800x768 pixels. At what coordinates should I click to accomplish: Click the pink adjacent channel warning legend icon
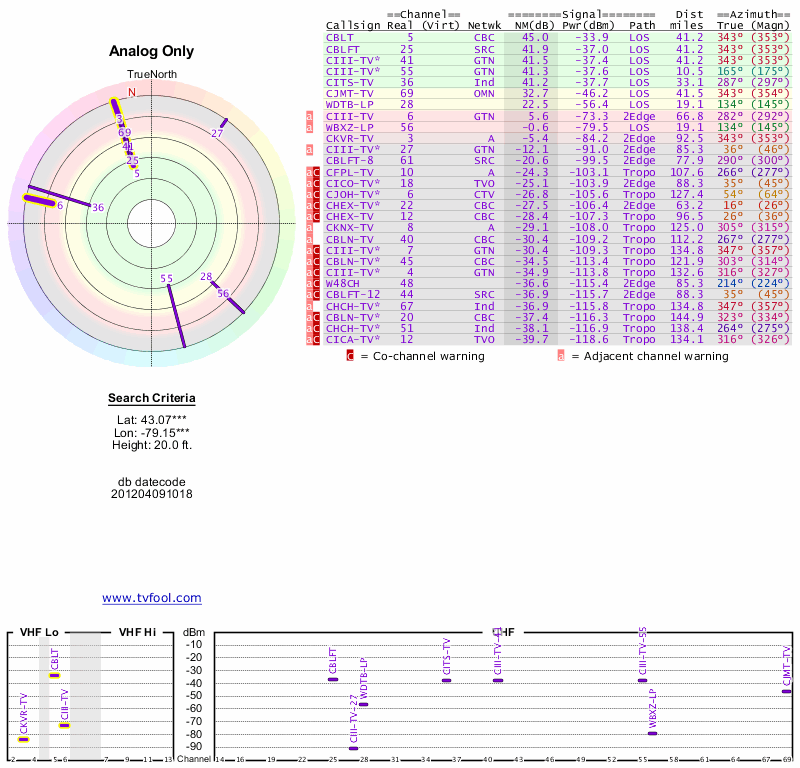(x=561, y=355)
